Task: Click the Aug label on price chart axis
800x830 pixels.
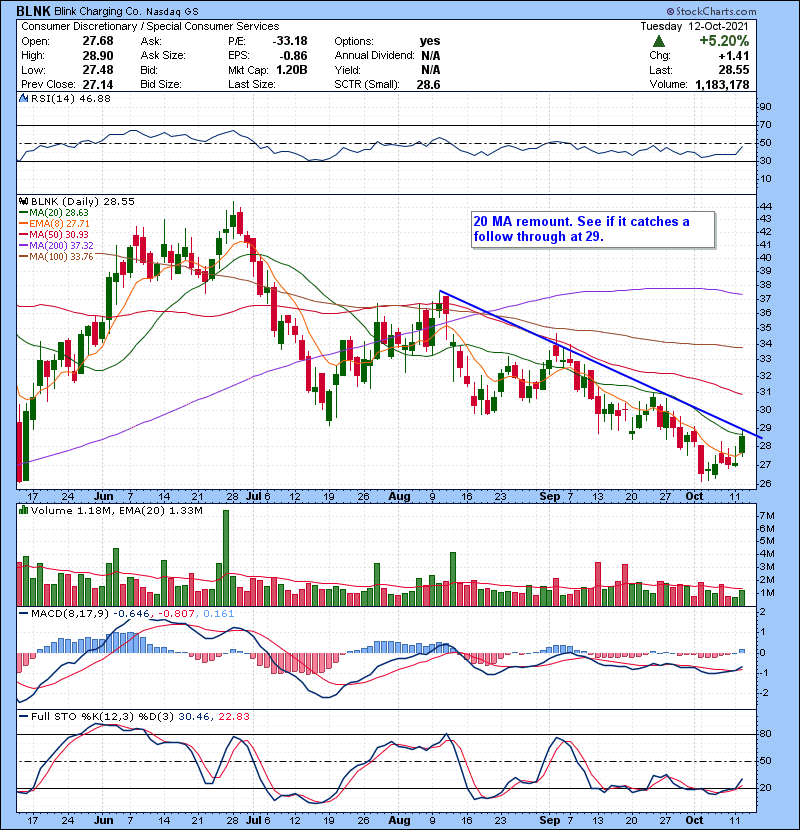Action: point(399,496)
